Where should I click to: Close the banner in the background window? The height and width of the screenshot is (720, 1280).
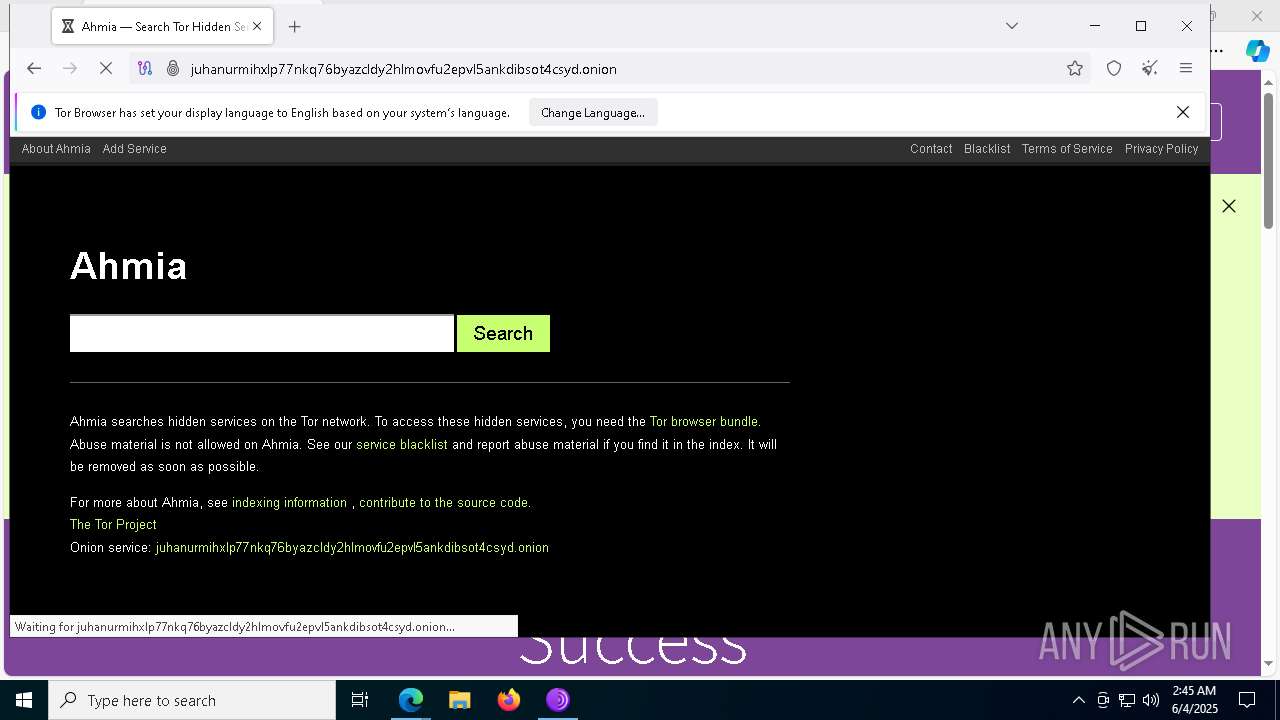(x=1229, y=206)
